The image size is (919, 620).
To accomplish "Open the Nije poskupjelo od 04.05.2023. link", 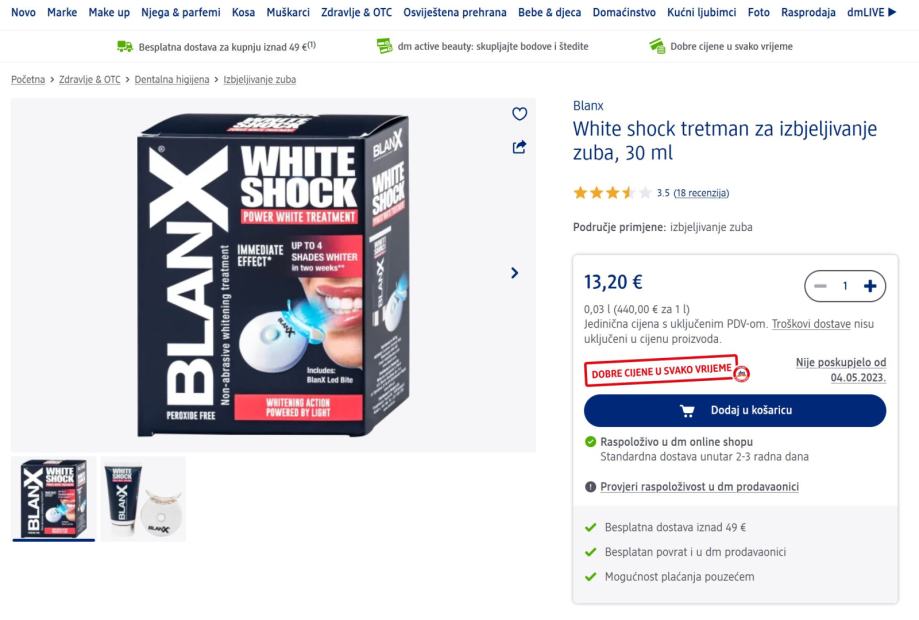I will 840,370.
